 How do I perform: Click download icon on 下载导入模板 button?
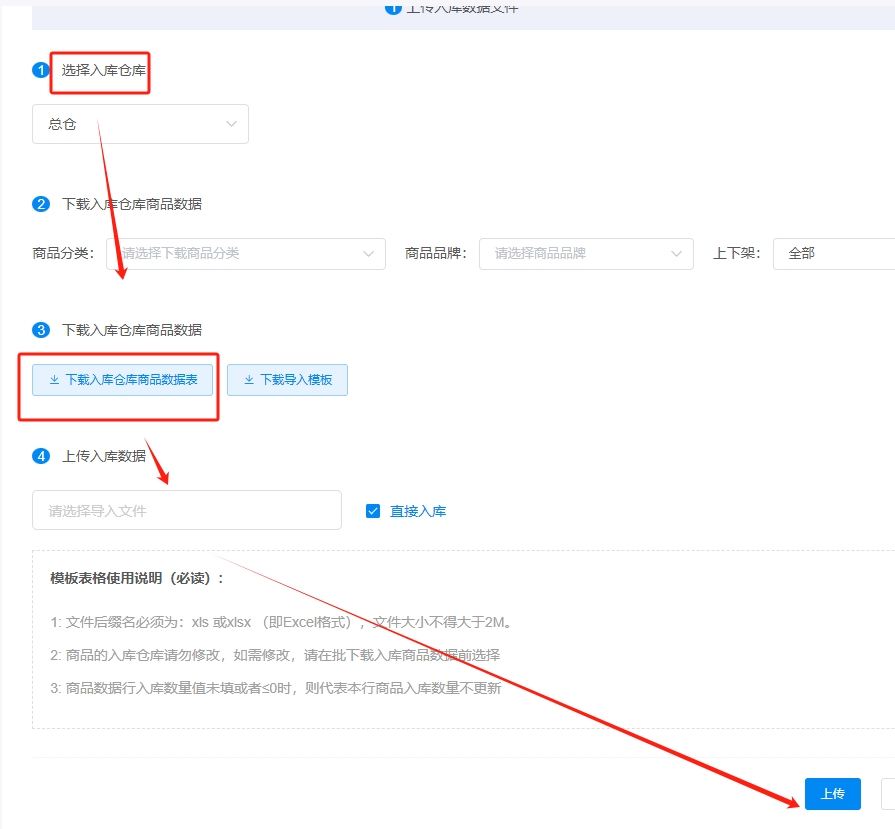tap(249, 380)
